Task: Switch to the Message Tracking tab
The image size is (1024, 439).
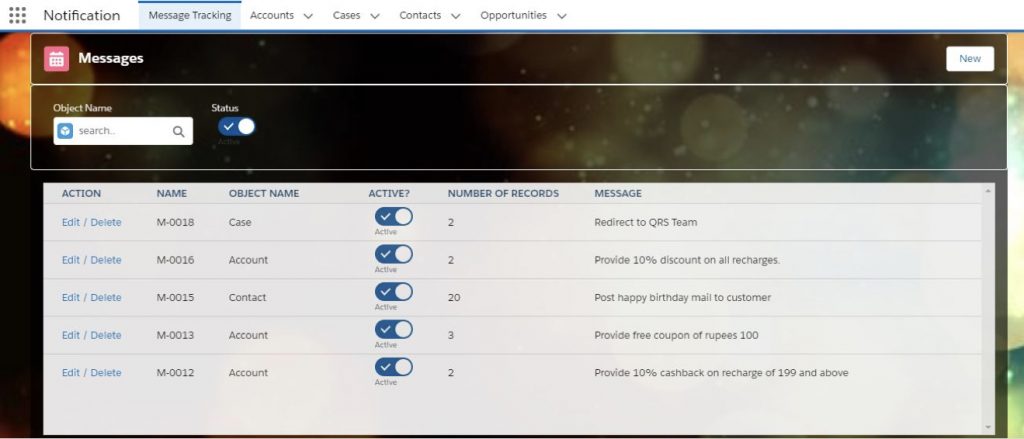Action: (190, 15)
